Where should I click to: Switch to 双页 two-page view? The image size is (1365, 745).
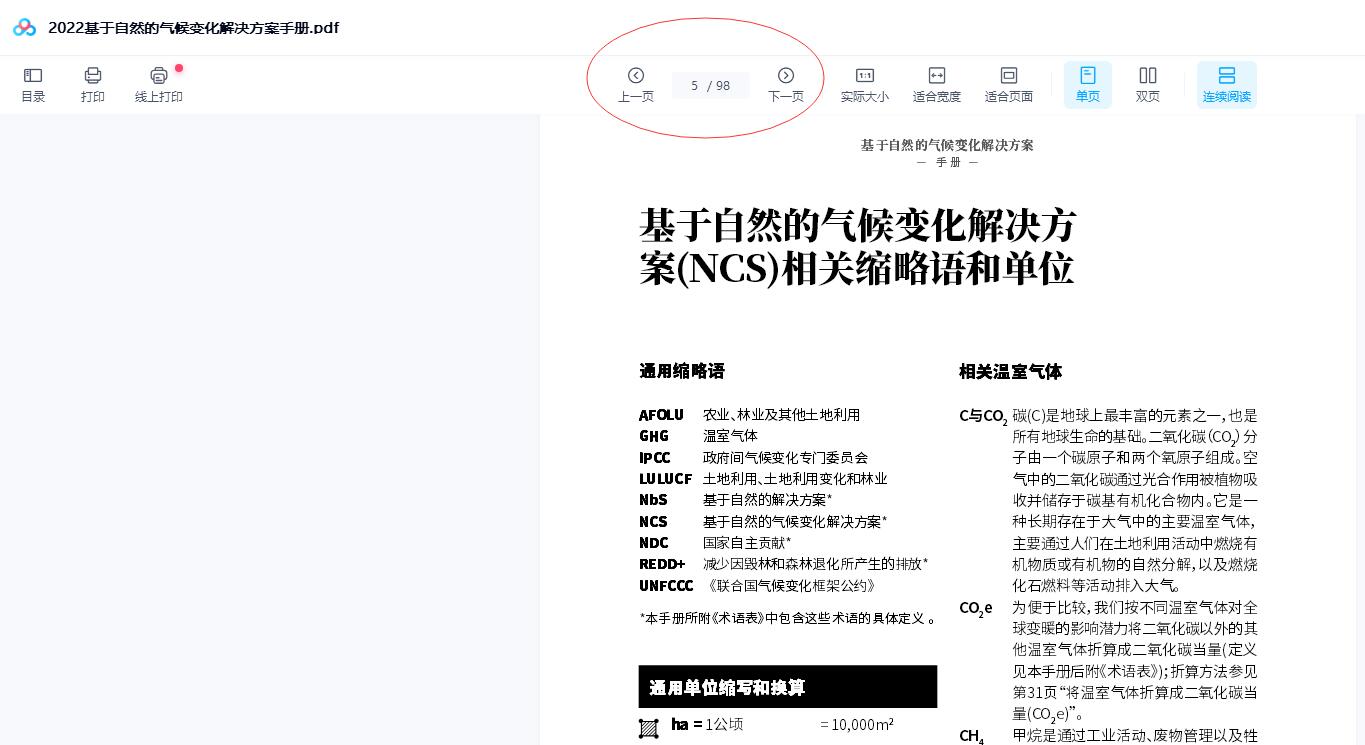(1147, 84)
